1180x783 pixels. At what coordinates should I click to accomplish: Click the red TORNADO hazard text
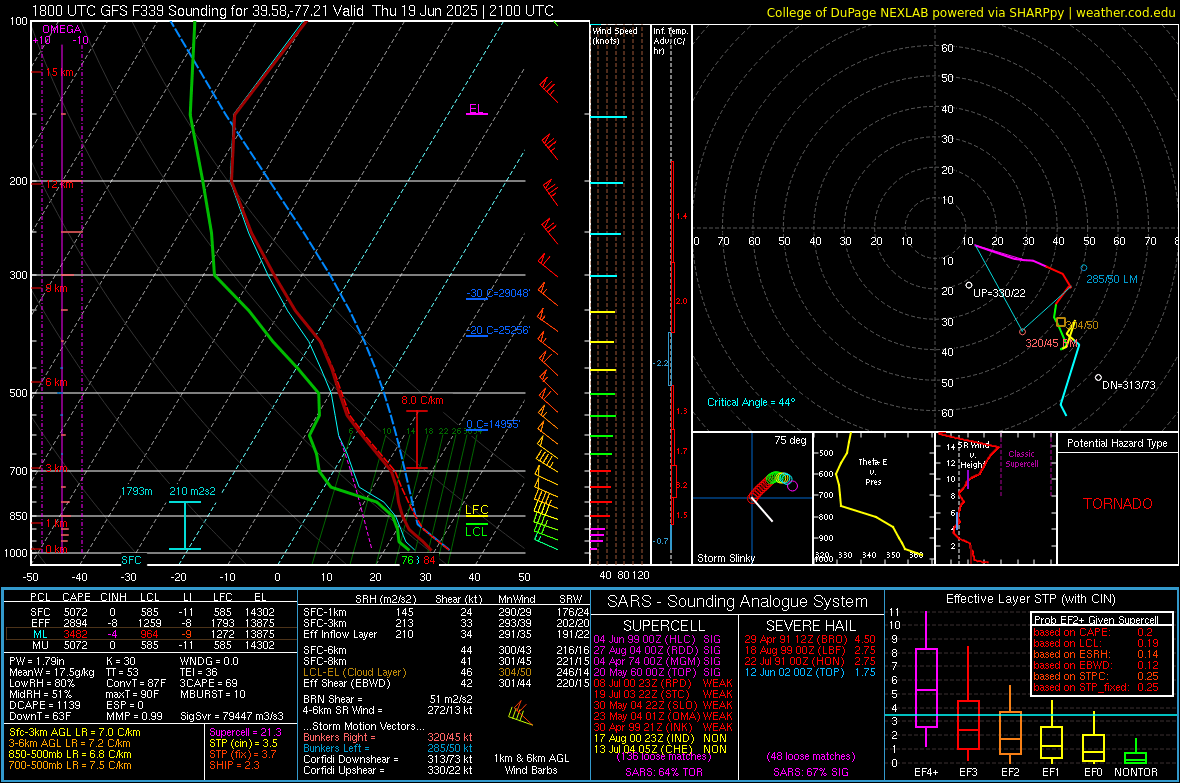[1118, 504]
